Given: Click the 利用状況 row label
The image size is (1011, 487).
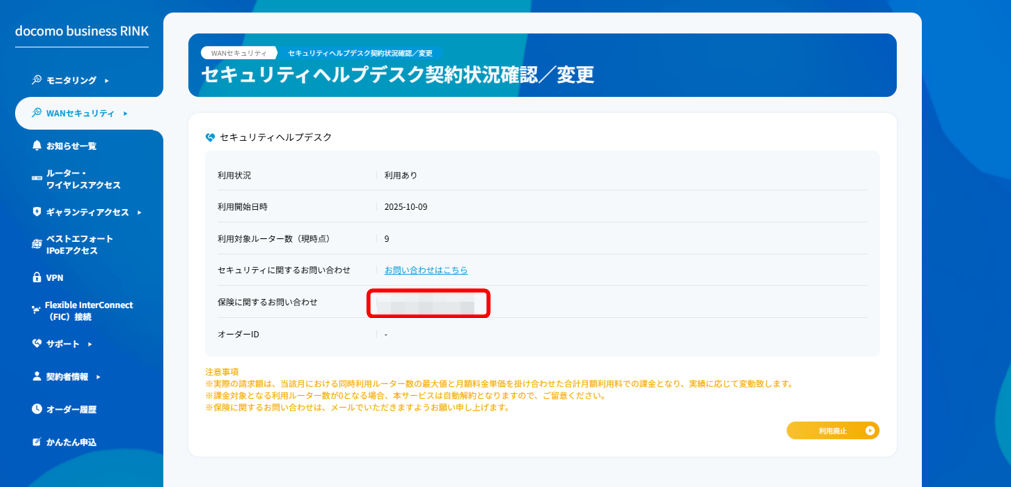Looking at the screenshot, I should [235, 175].
